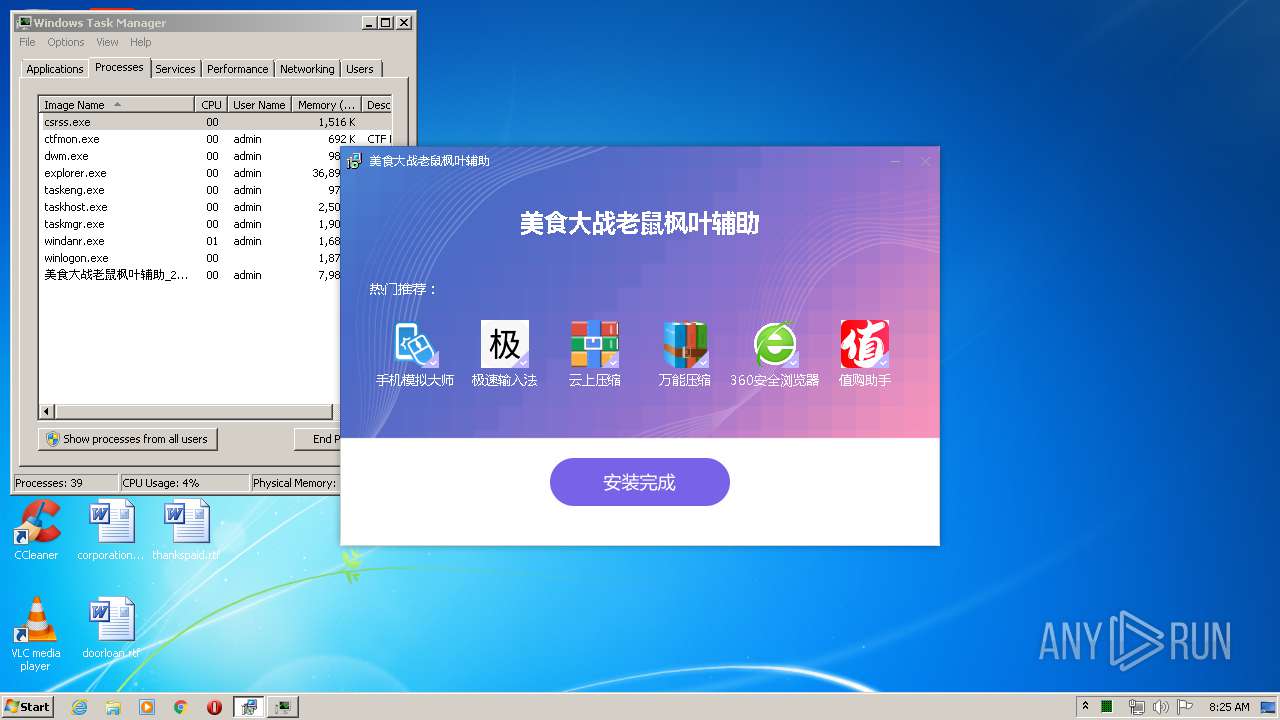The height and width of the screenshot is (720, 1280).
Task: Select 美食大战老鼠枫叶辅助 process row
Action: click(x=190, y=275)
